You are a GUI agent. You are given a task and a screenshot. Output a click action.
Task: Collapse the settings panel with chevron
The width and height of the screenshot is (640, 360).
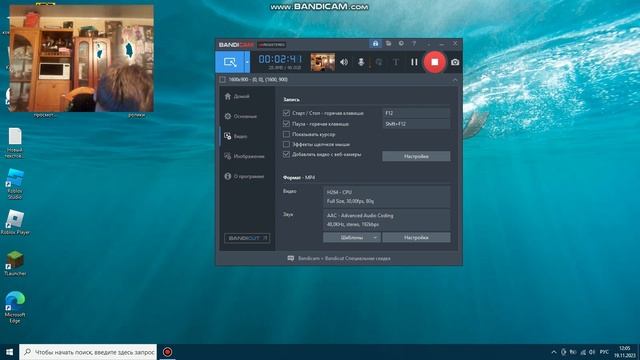tap(455, 80)
